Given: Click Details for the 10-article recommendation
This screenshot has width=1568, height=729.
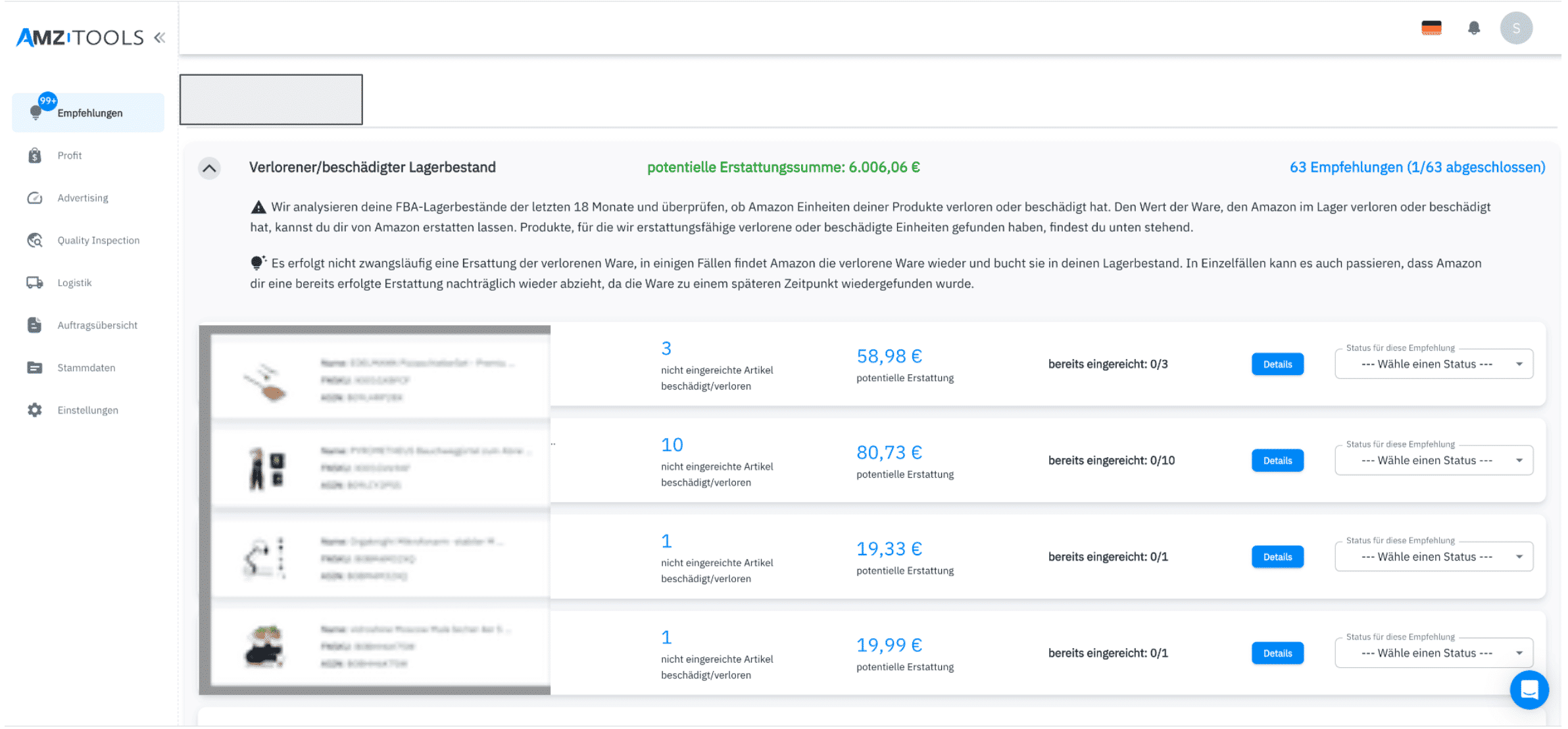Looking at the screenshot, I should point(1277,461).
